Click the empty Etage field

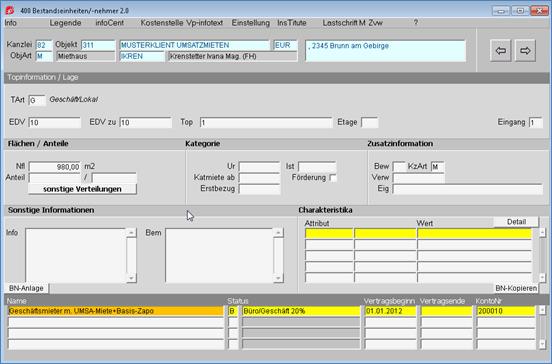point(370,123)
